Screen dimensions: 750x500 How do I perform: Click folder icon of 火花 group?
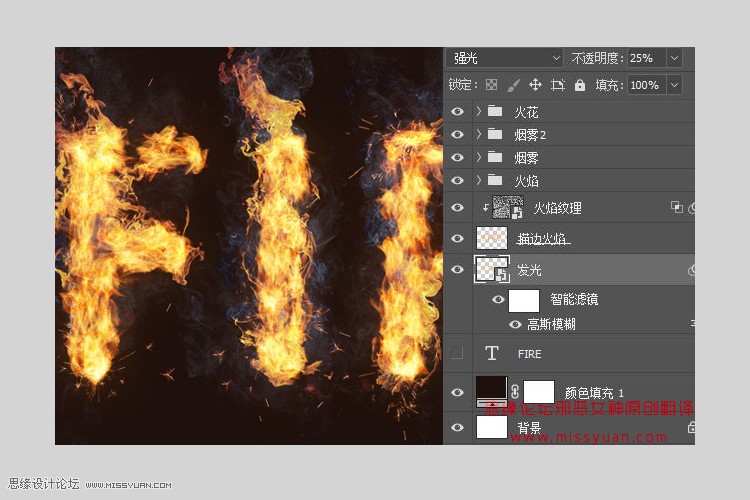(x=495, y=111)
